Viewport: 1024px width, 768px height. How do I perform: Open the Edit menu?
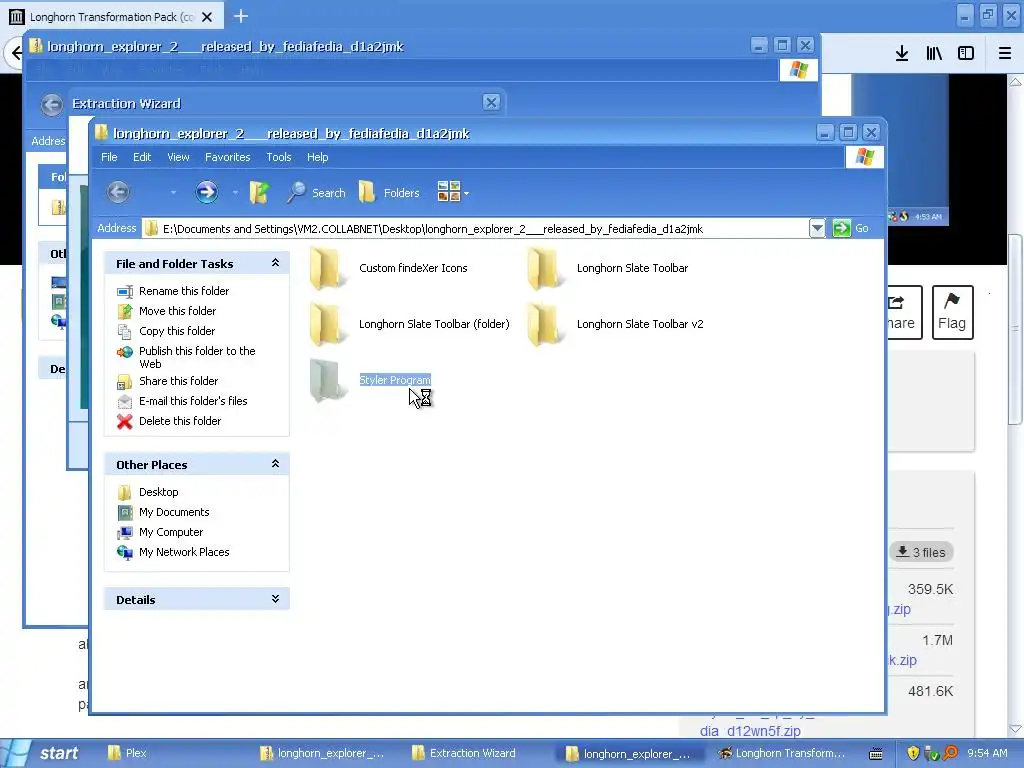(142, 157)
